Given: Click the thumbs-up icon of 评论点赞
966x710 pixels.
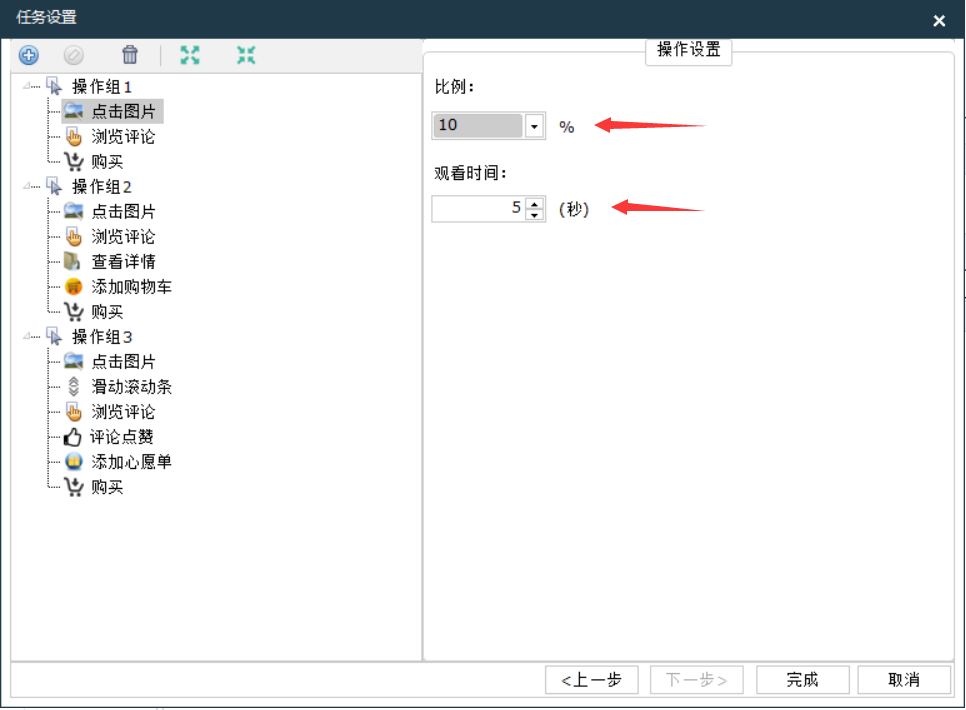Looking at the screenshot, I should 72,437.
